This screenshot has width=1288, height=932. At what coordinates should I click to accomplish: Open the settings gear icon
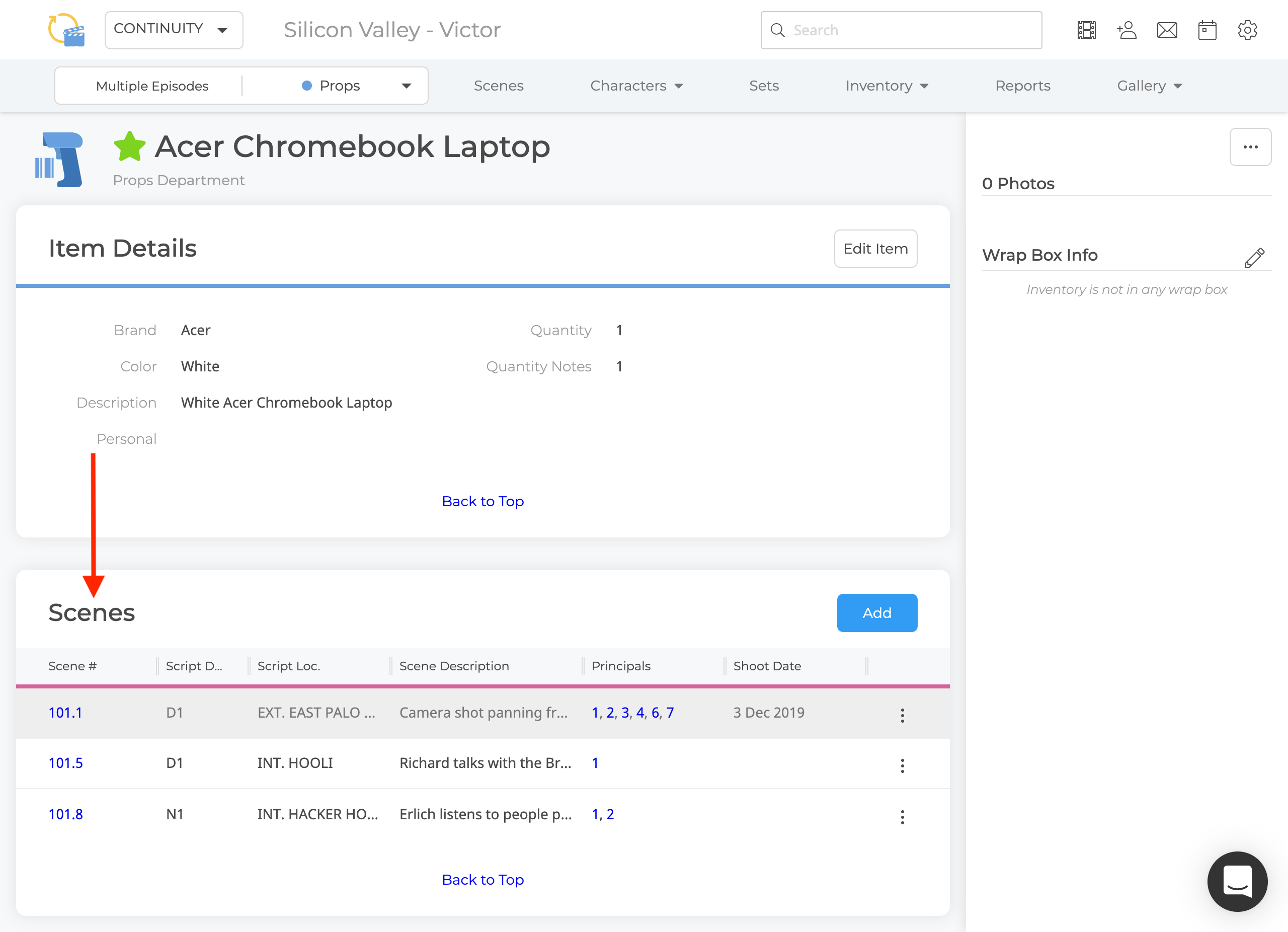pos(1248,30)
